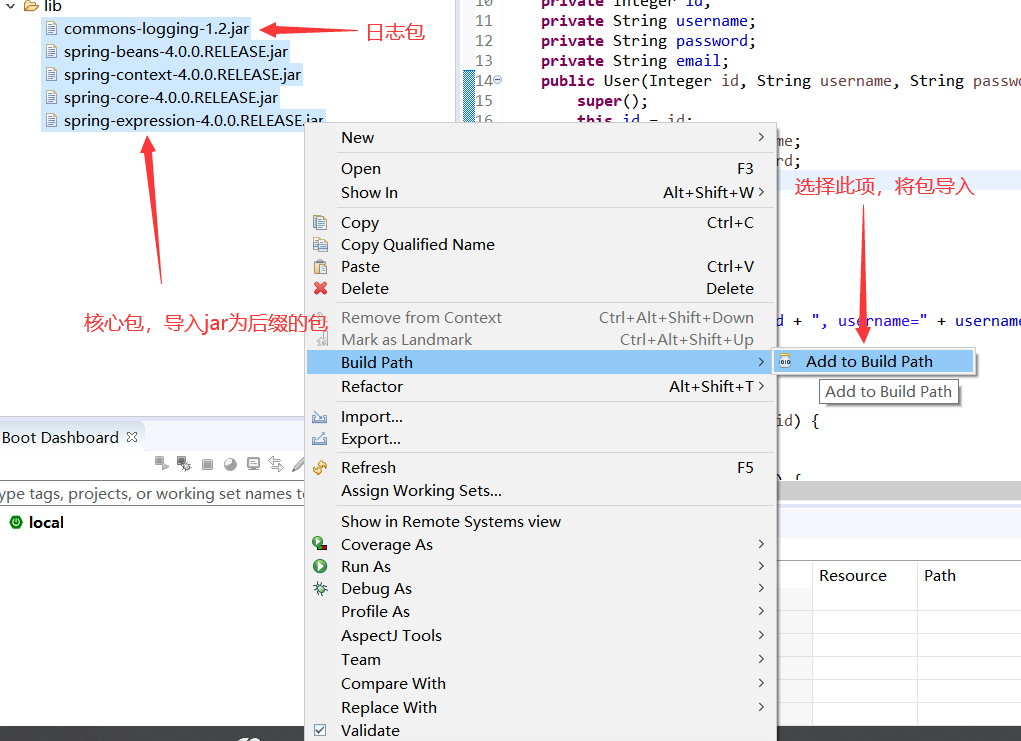This screenshot has height=741, width=1021.
Task: Click the Debug As bug icon
Action: tap(320, 589)
